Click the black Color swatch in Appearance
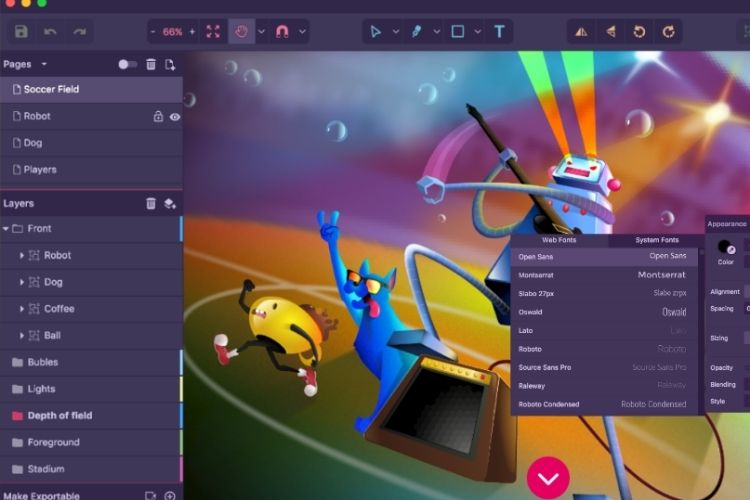 click(x=726, y=247)
